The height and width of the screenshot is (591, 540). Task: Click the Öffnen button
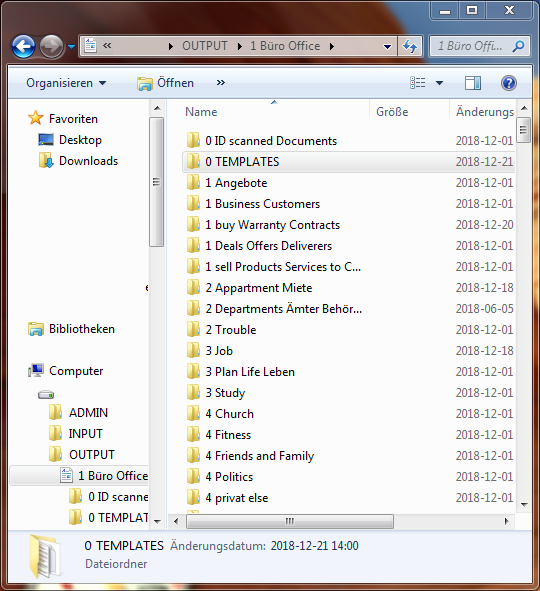click(165, 83)
